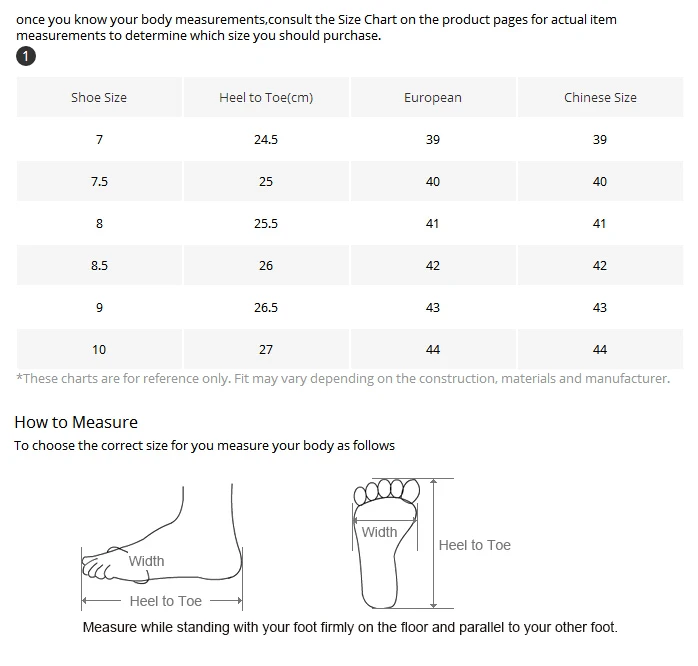Click Heel to Toe label under side foot
Image resolution: width=698 pixels, height=666 pixels.
click(166, 601)
